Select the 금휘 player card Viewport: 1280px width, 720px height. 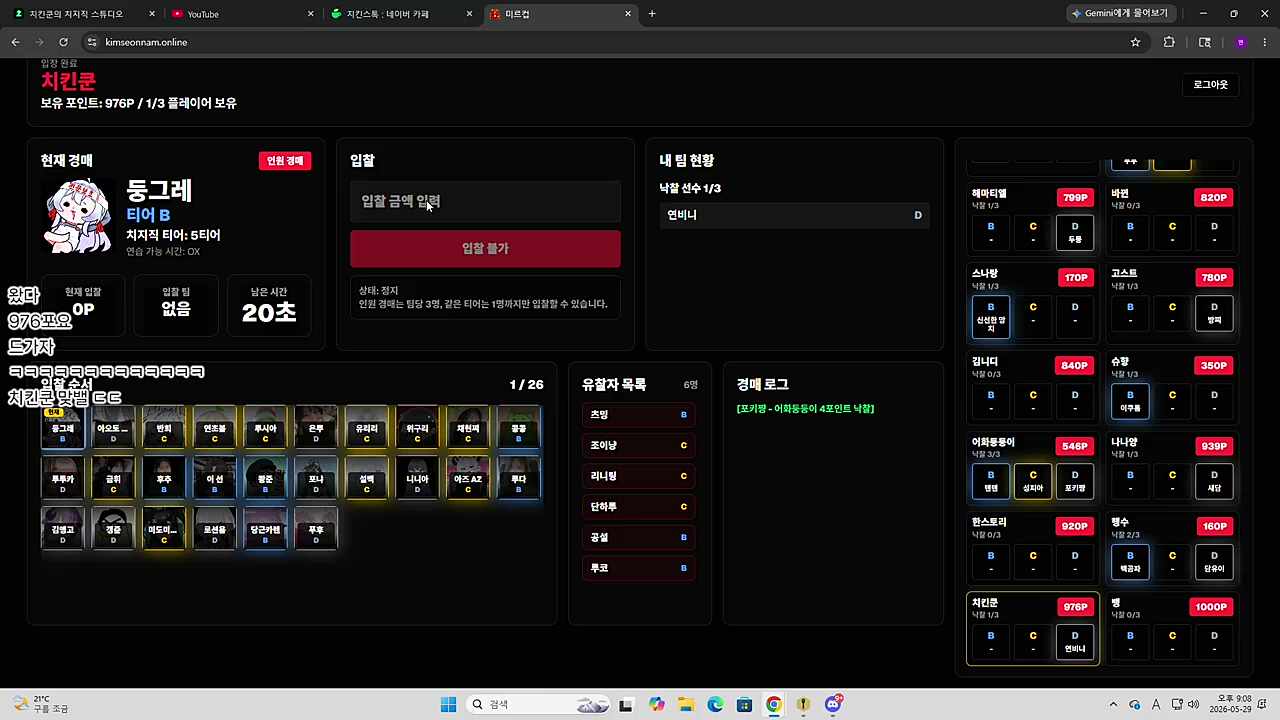tap(113, 478)
